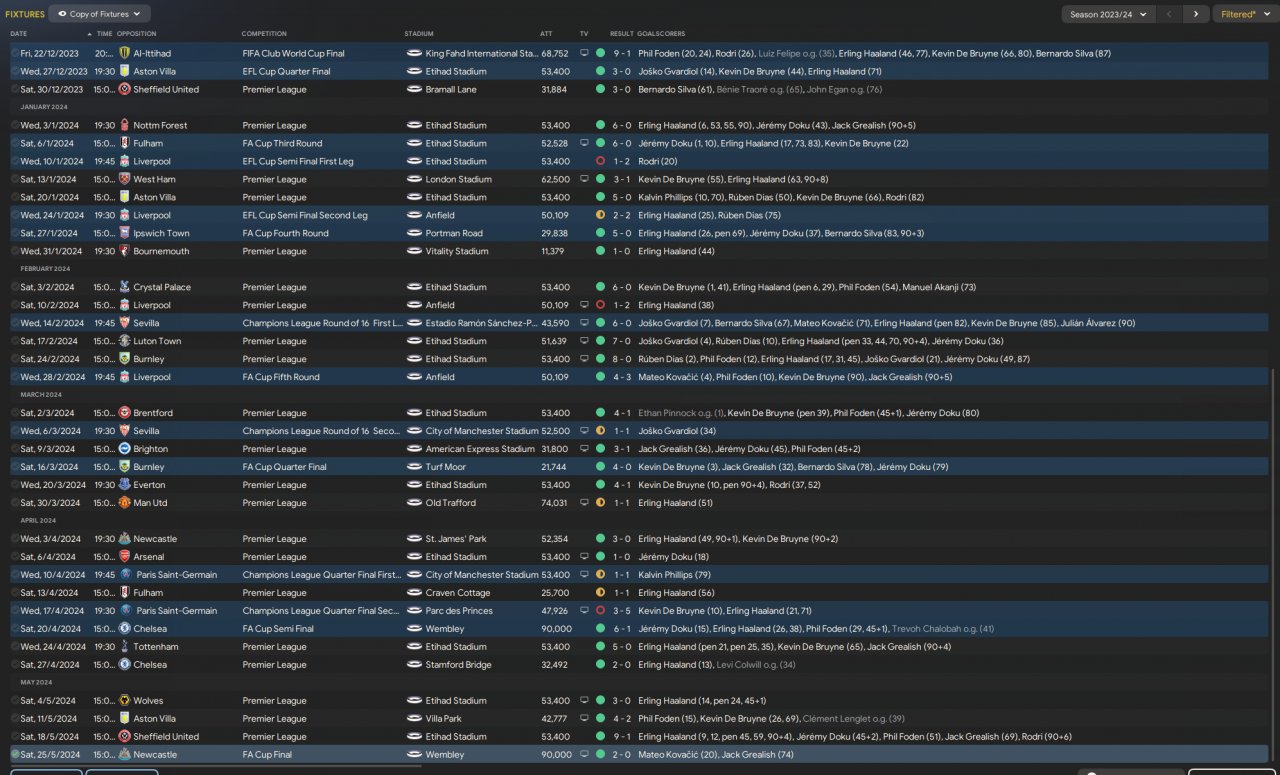Click the Al-Ittihad club badge
Screen dimensions: 1280x775
125,53
